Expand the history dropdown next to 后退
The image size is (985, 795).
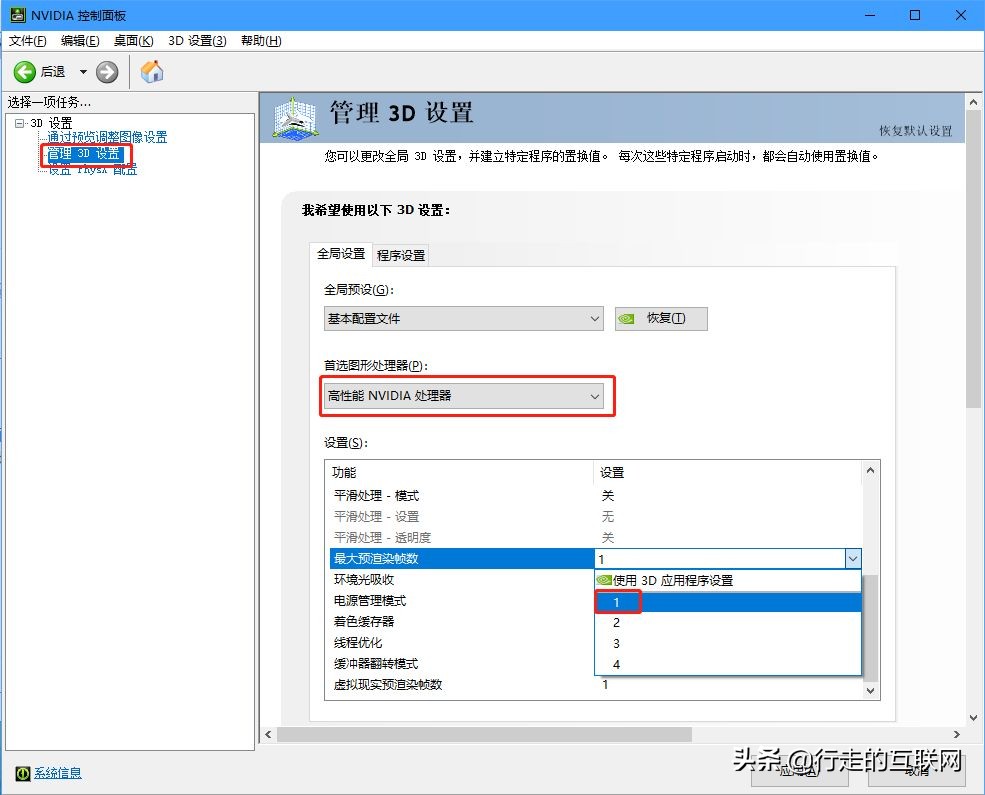pyautogui.click(x=82, y=71)
